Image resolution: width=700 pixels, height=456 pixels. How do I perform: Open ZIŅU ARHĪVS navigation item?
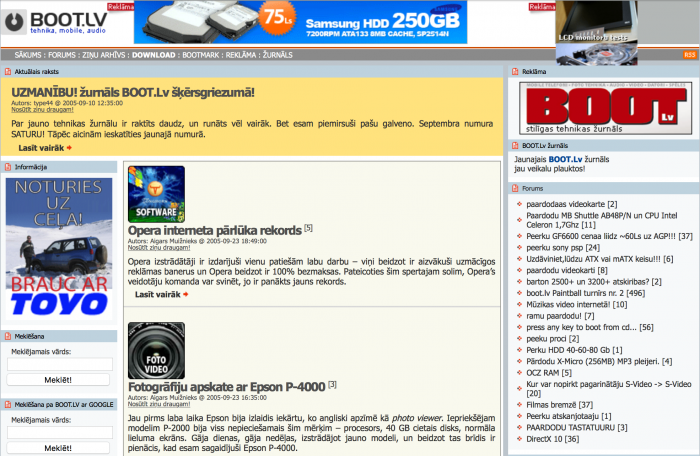(x=104, y=55)
